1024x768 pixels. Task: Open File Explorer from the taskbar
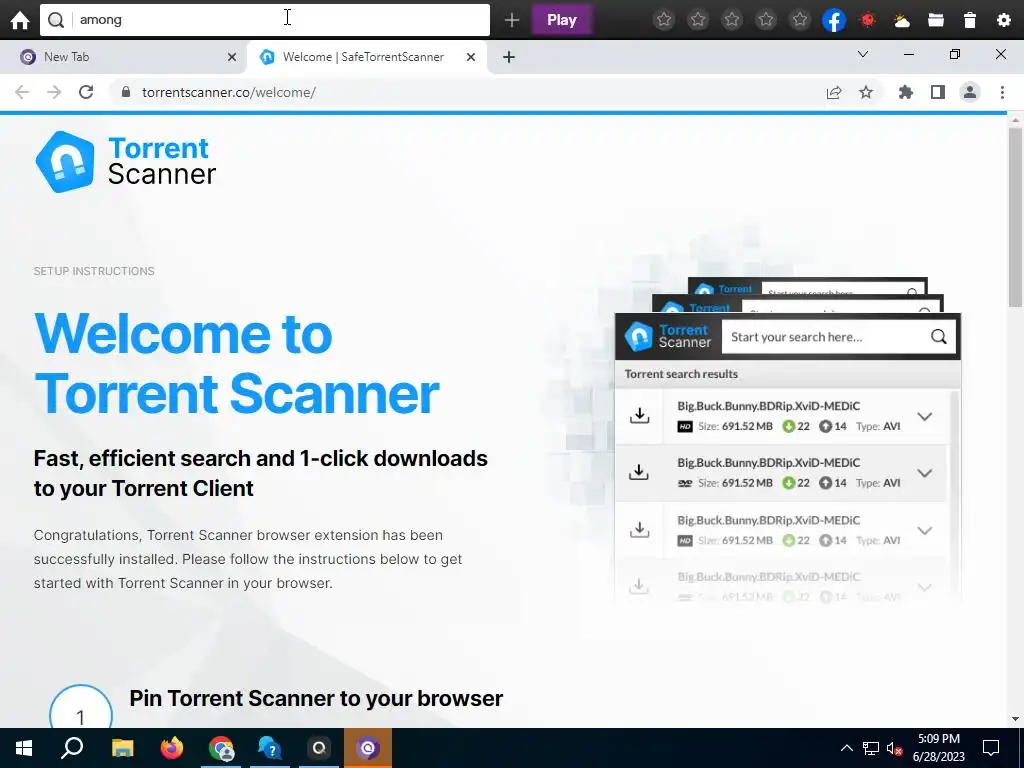point(122,748)
